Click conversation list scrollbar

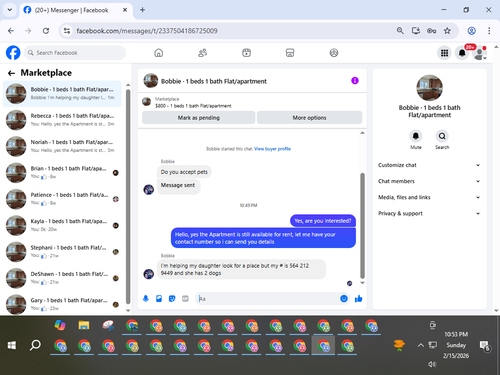click(x=128, y=197)
